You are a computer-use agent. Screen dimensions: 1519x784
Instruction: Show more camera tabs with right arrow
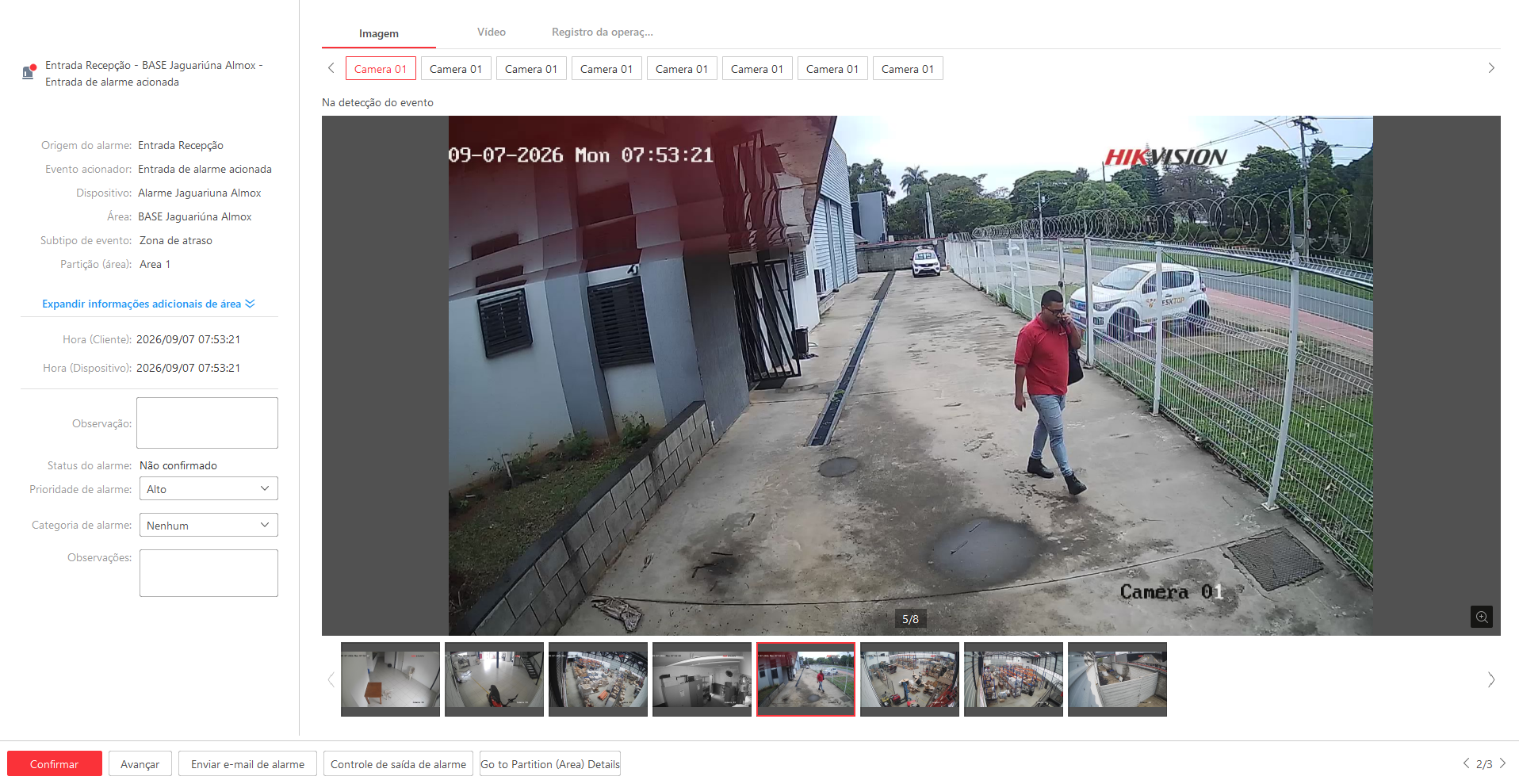pyautogui.click(x=1491, y=68)
